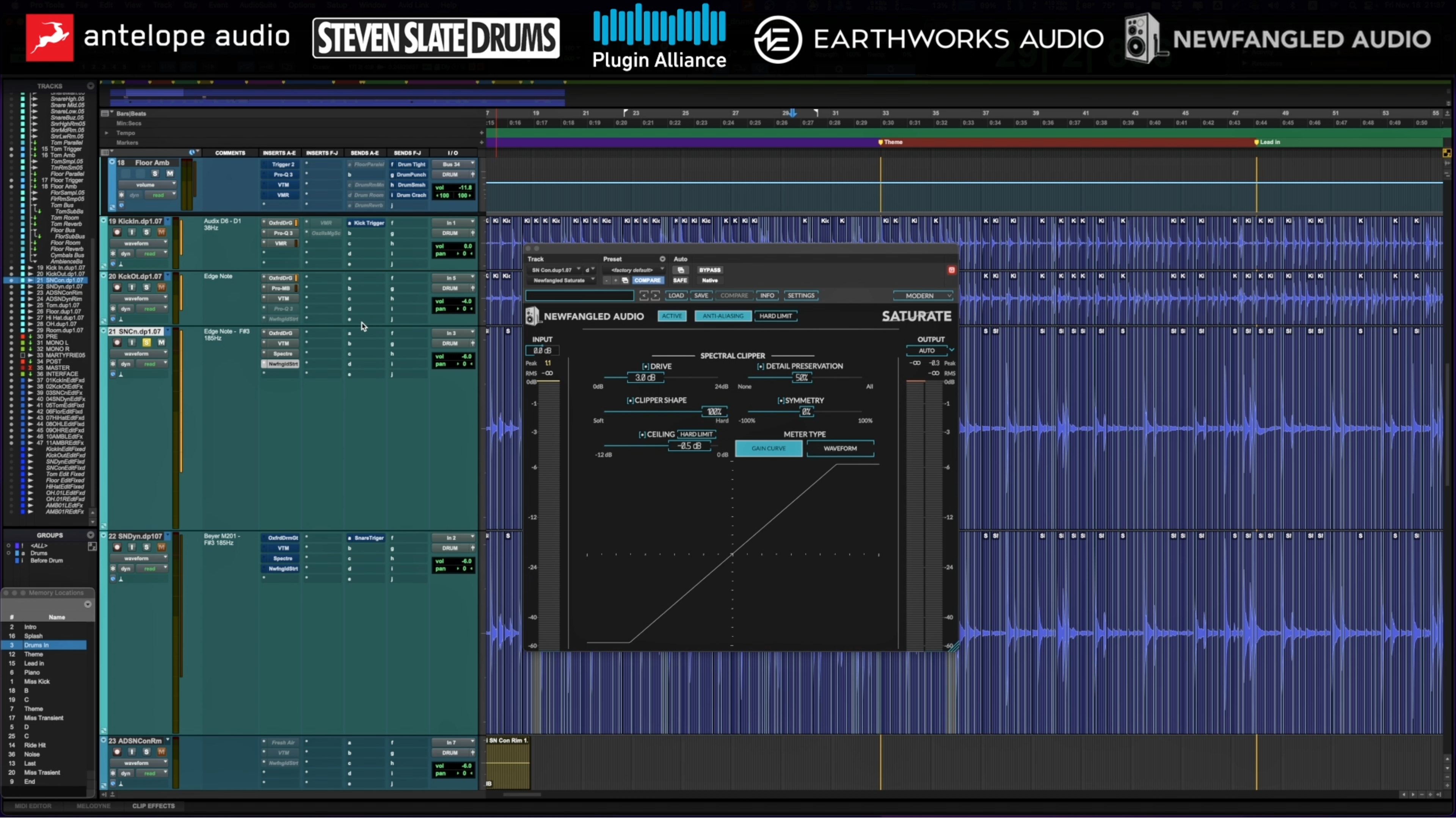Image resolution: width=1456 pixels, height=818 pixels.
Task: Click SAVE in Saturate toolbar
Action: pyautogui.click(x=701, y=295)
